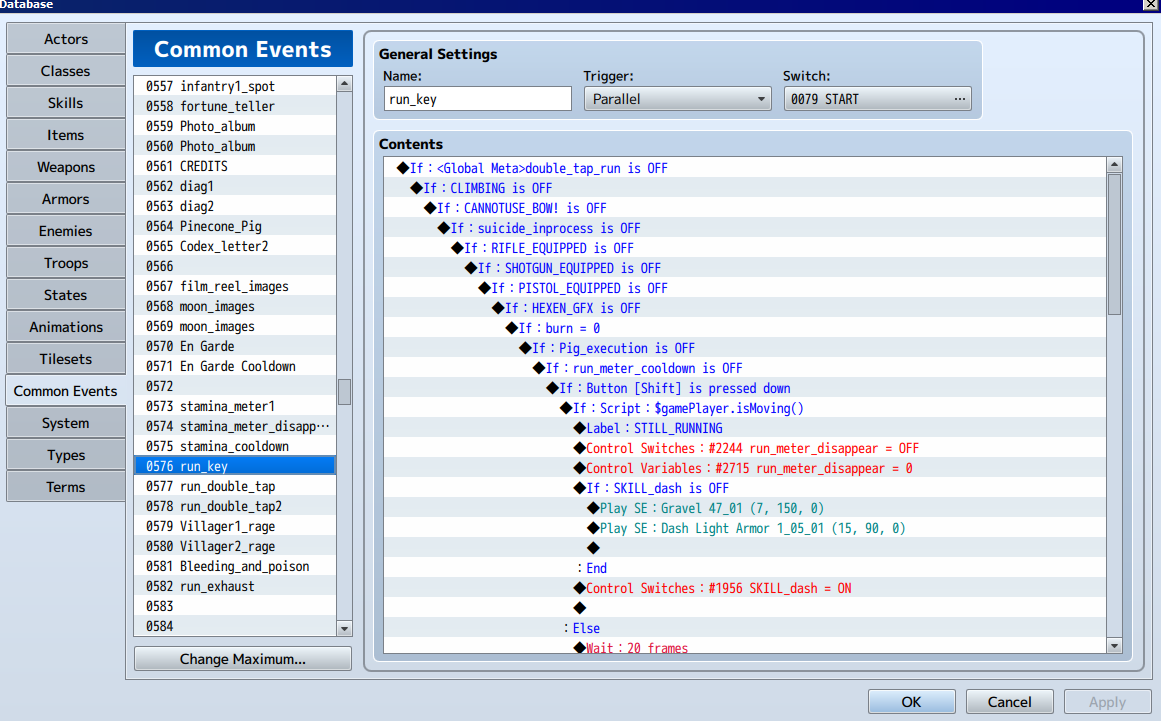Select the 0579 Villager1_rage event
This screenshot has height=721, width=1161.
pyautogui.click(x=235, y=526)
